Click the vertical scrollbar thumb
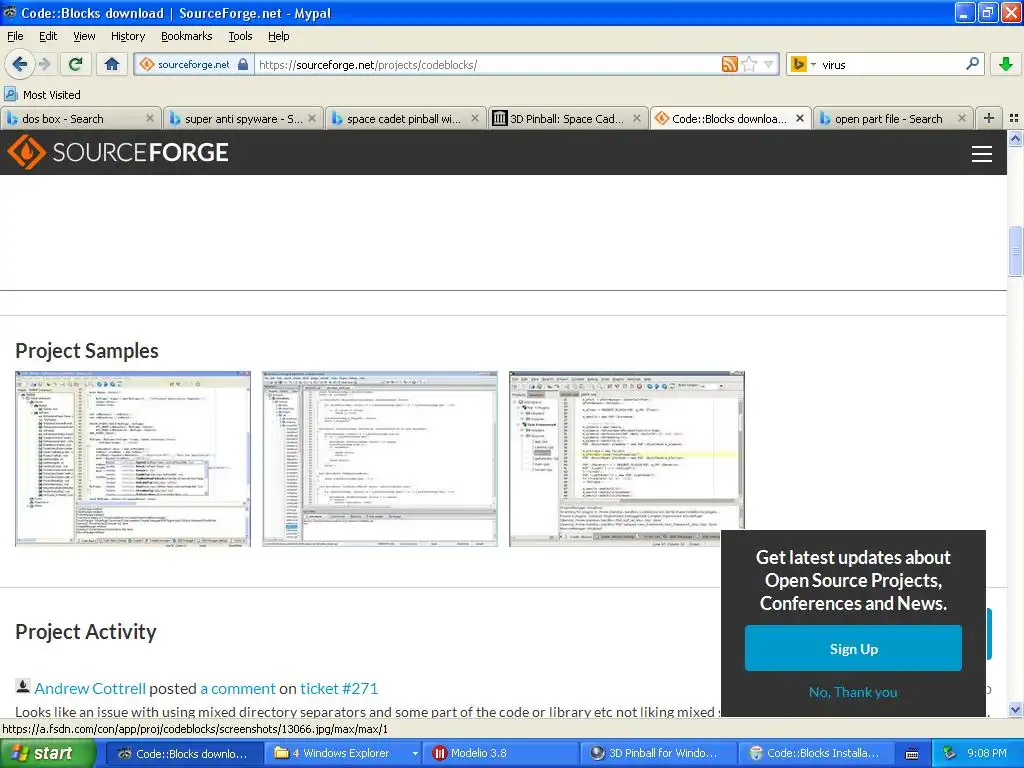Viewport: 1024px width, 768px height. (1015, 251)
